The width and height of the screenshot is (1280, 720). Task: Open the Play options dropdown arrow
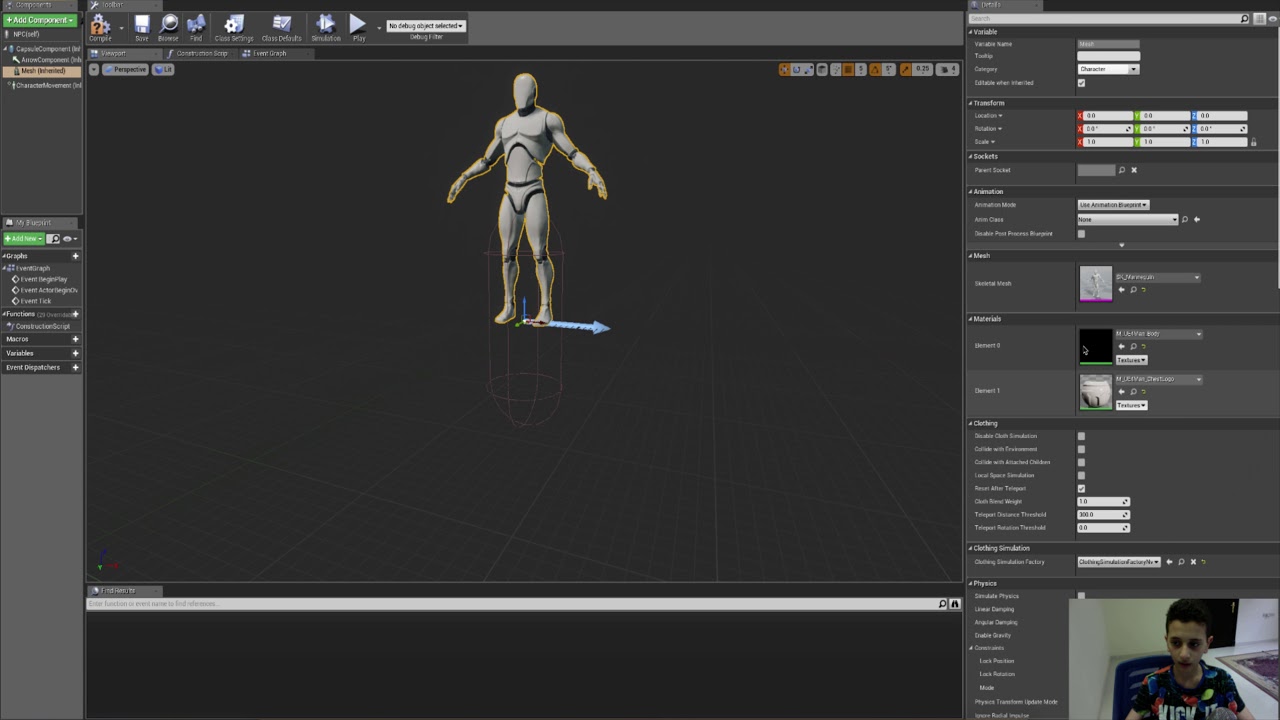pyautogui.click(x=378, y=27)
